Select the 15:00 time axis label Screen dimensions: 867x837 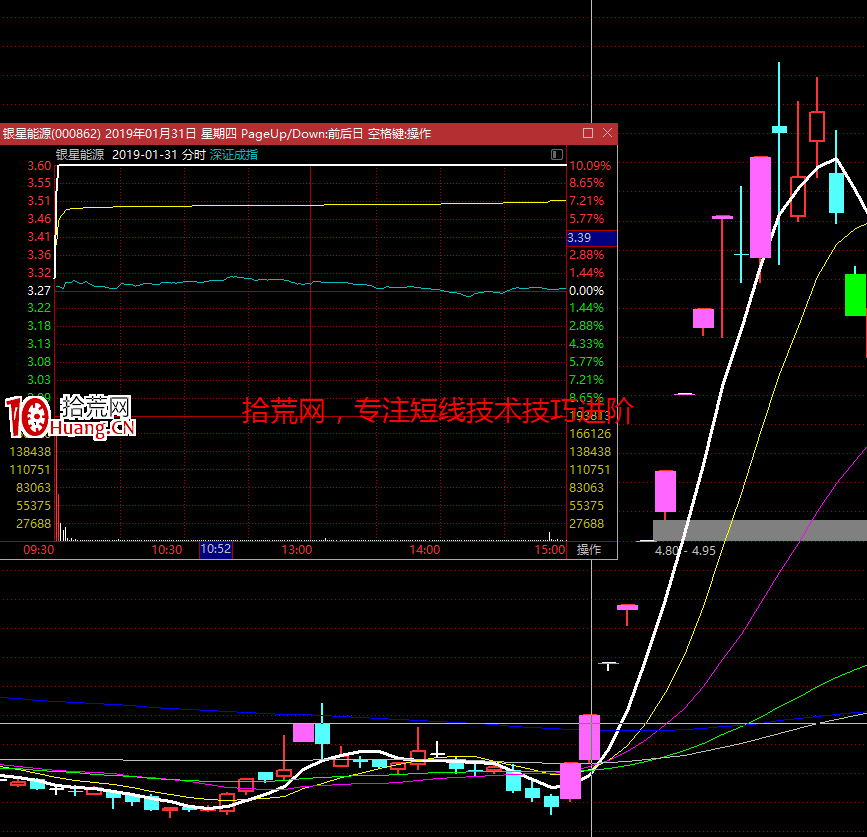point(550,550)
